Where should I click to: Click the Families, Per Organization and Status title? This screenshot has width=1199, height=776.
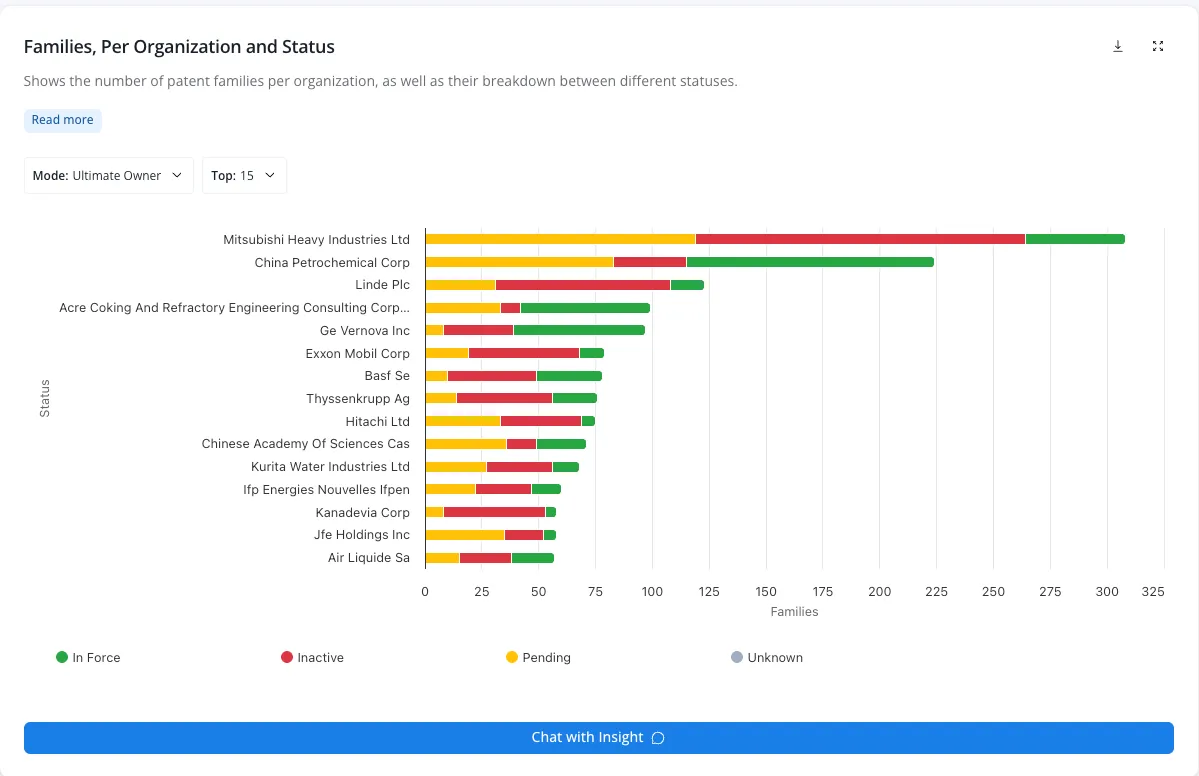(179, 47)
